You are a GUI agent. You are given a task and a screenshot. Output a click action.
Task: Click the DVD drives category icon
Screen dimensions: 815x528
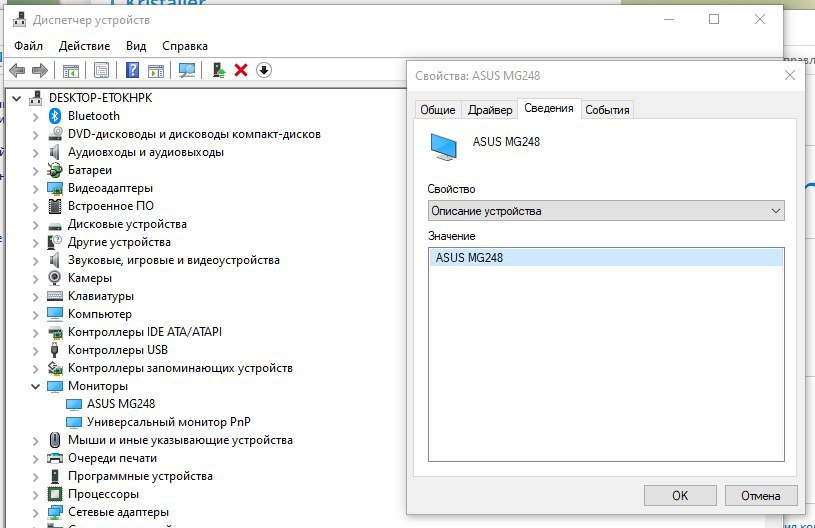coord(55,134)
